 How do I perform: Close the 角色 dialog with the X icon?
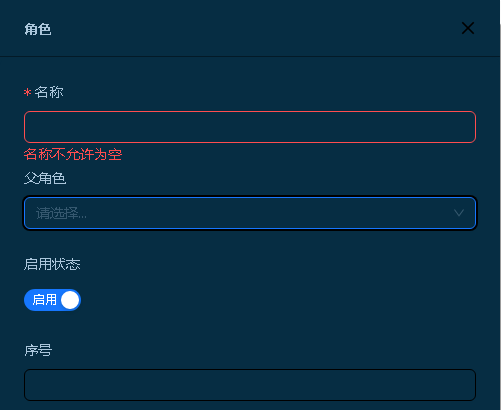[468, 28]
